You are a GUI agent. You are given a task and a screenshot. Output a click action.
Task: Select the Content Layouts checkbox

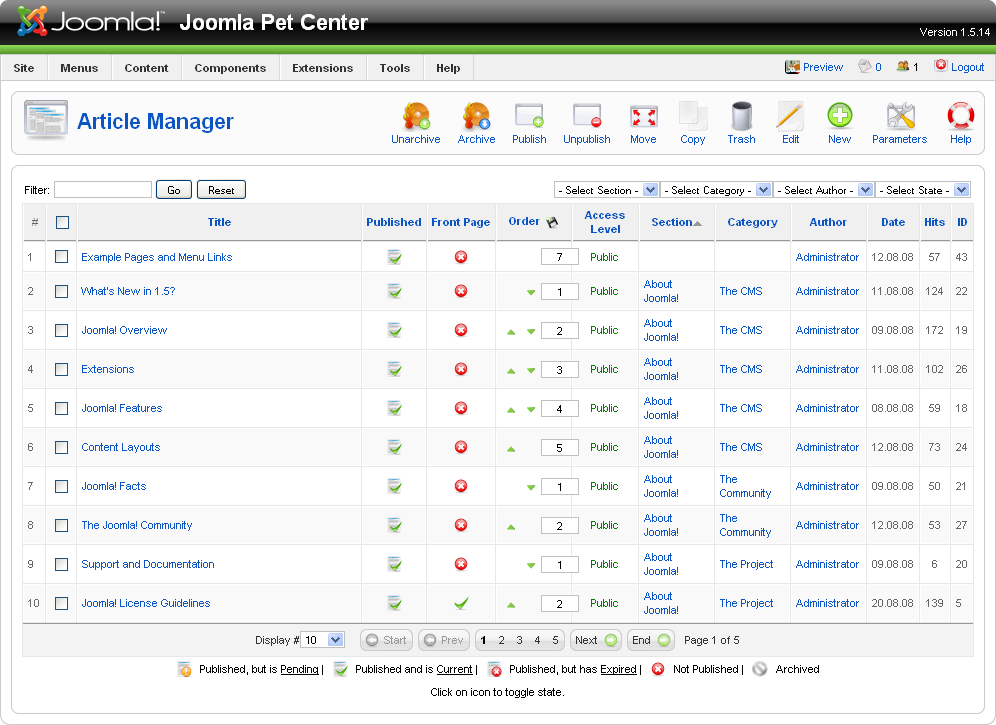(x=62, y=447)
